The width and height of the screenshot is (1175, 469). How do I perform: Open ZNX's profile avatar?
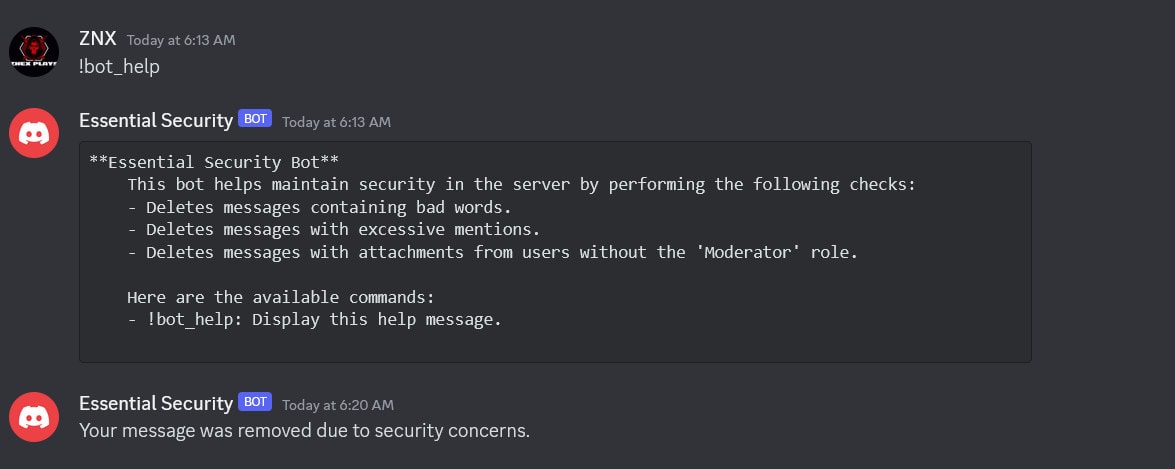34,52
